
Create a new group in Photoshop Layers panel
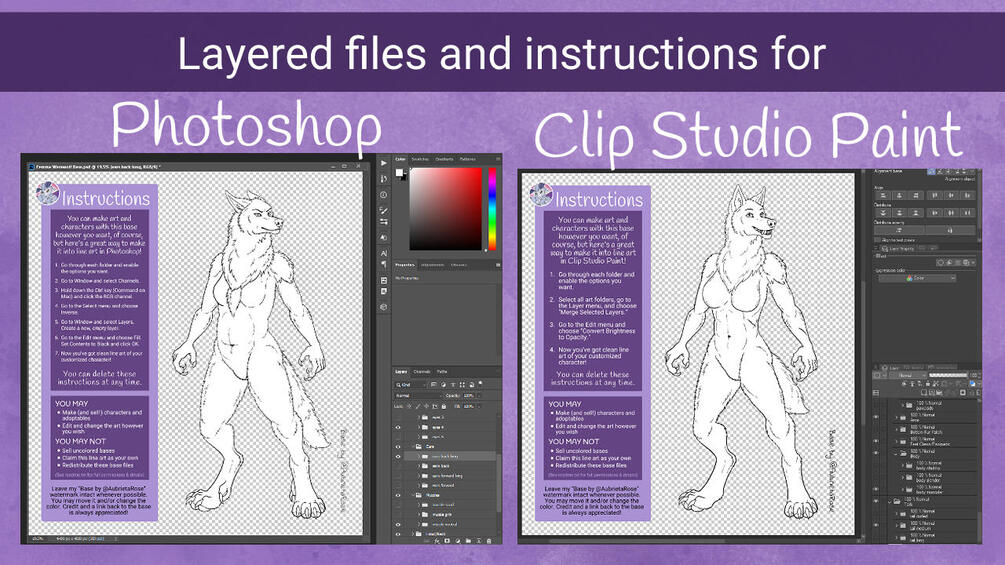pos(468,541)
